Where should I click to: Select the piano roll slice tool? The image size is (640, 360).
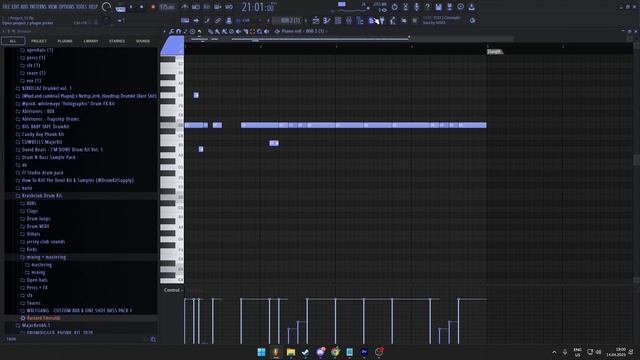point(245,31)
